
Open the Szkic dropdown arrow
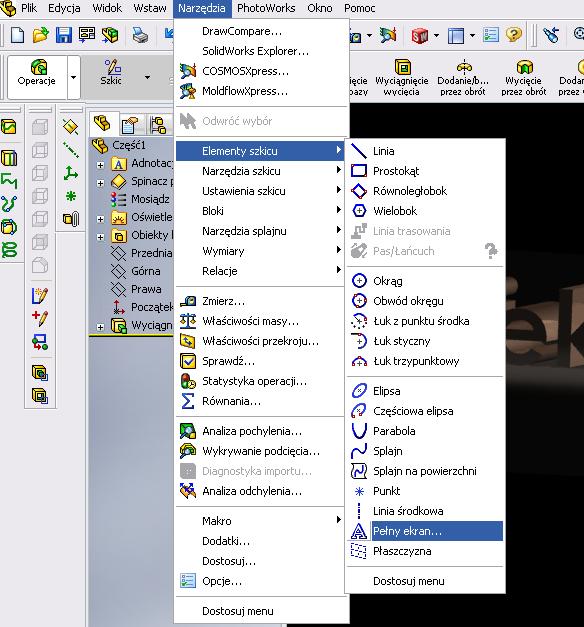147,77
